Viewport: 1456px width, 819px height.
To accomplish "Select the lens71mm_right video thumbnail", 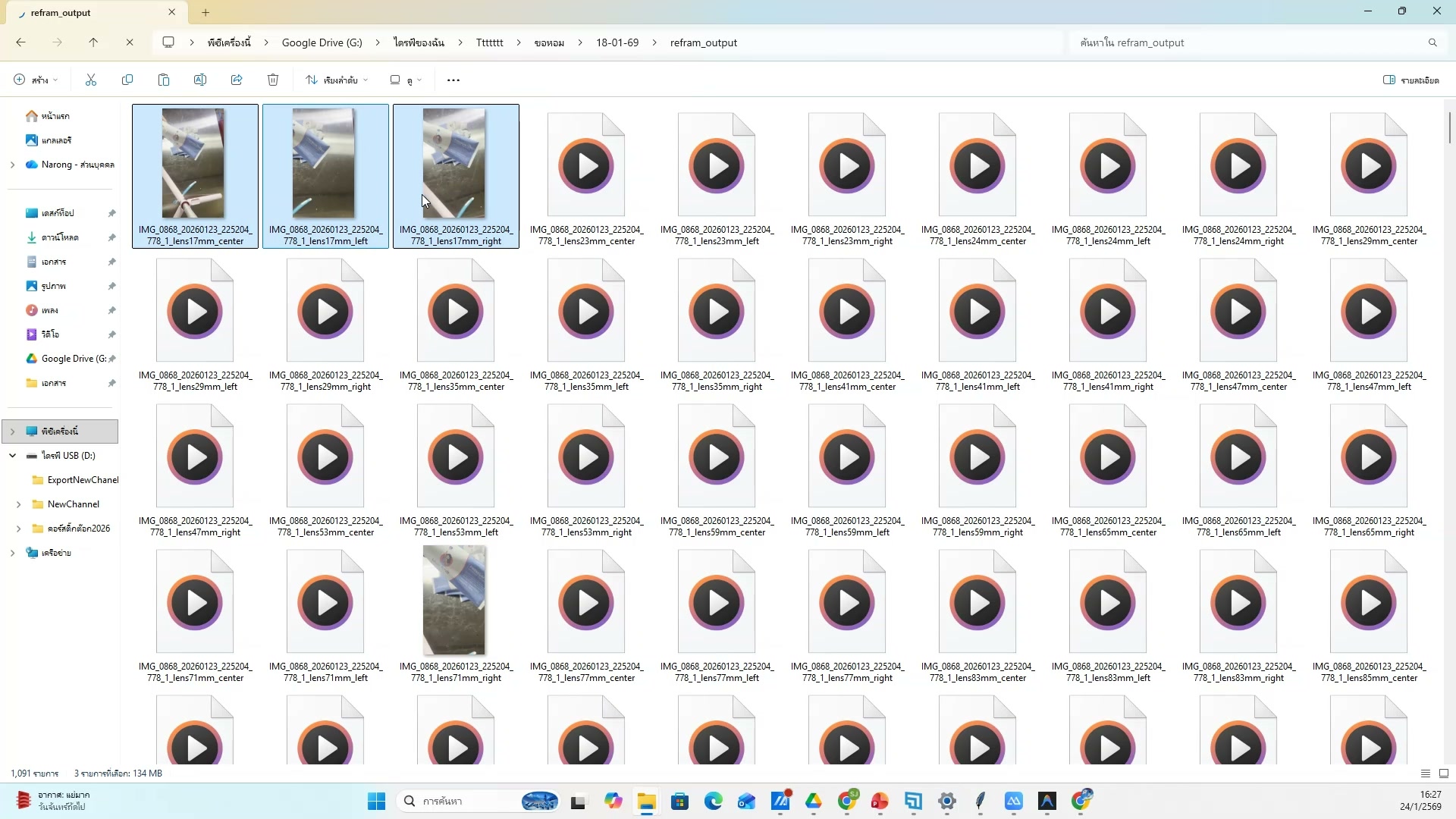I will 455,601.
